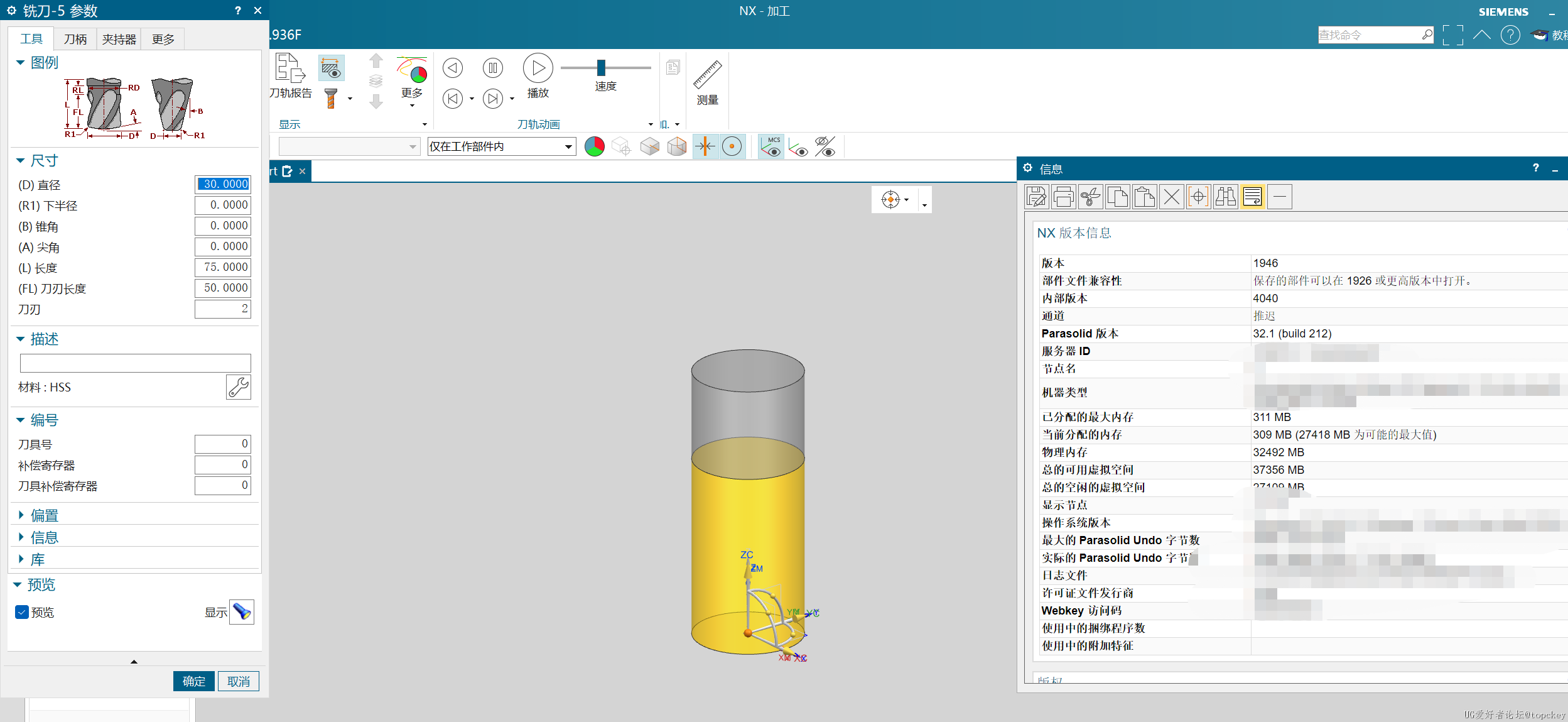Screen dimensions: 1568x722
Task: Toggle full screen mode icon
Action: tap(1452, 35)
